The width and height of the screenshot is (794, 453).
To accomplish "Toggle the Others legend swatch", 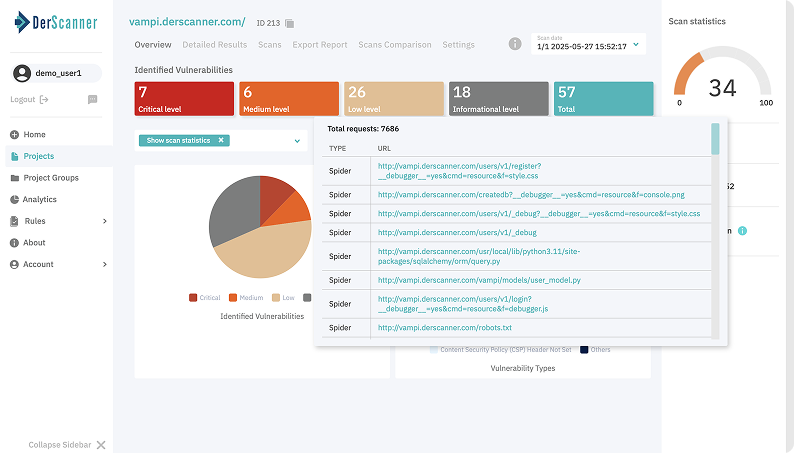I will (584, 350).
